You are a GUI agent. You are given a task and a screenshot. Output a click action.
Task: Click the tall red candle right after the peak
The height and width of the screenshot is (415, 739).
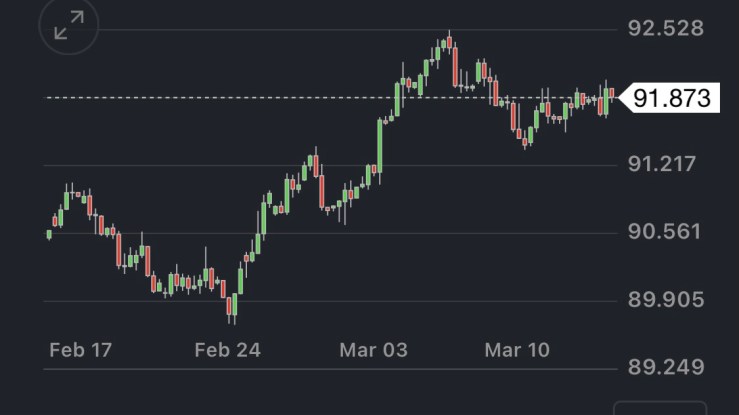pyautogui.click(x=456, y=66)
